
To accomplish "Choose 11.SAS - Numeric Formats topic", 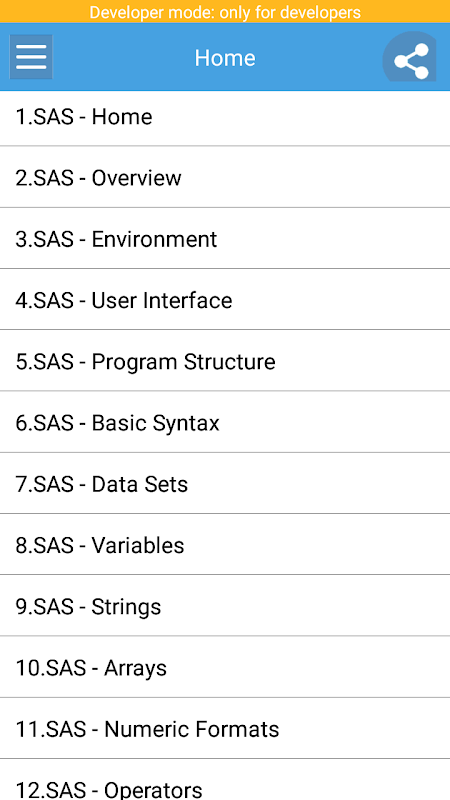I will click(225, 729).
